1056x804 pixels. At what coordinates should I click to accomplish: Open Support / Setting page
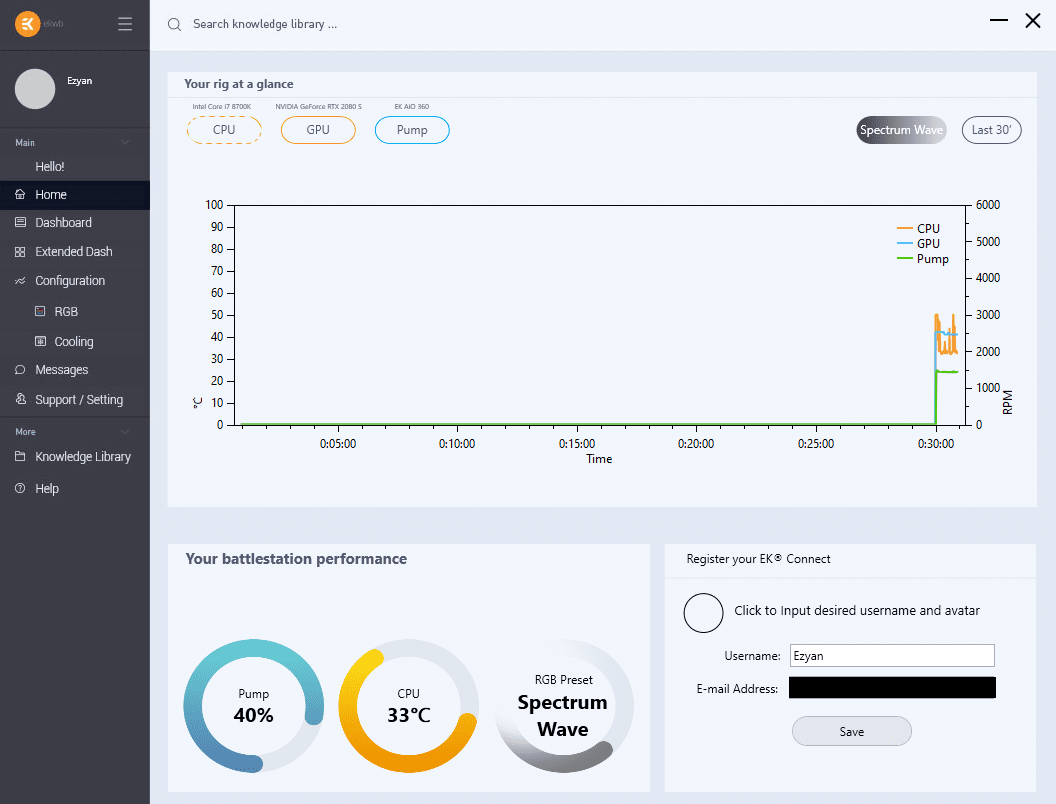[75, 399]
